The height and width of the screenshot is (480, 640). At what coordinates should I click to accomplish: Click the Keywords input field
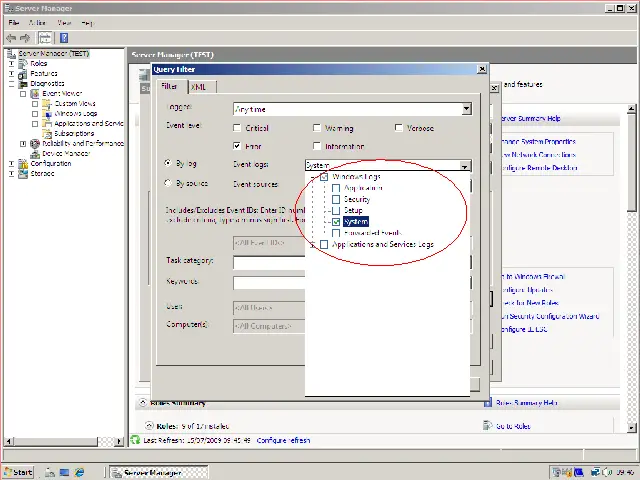click(269, 283)
